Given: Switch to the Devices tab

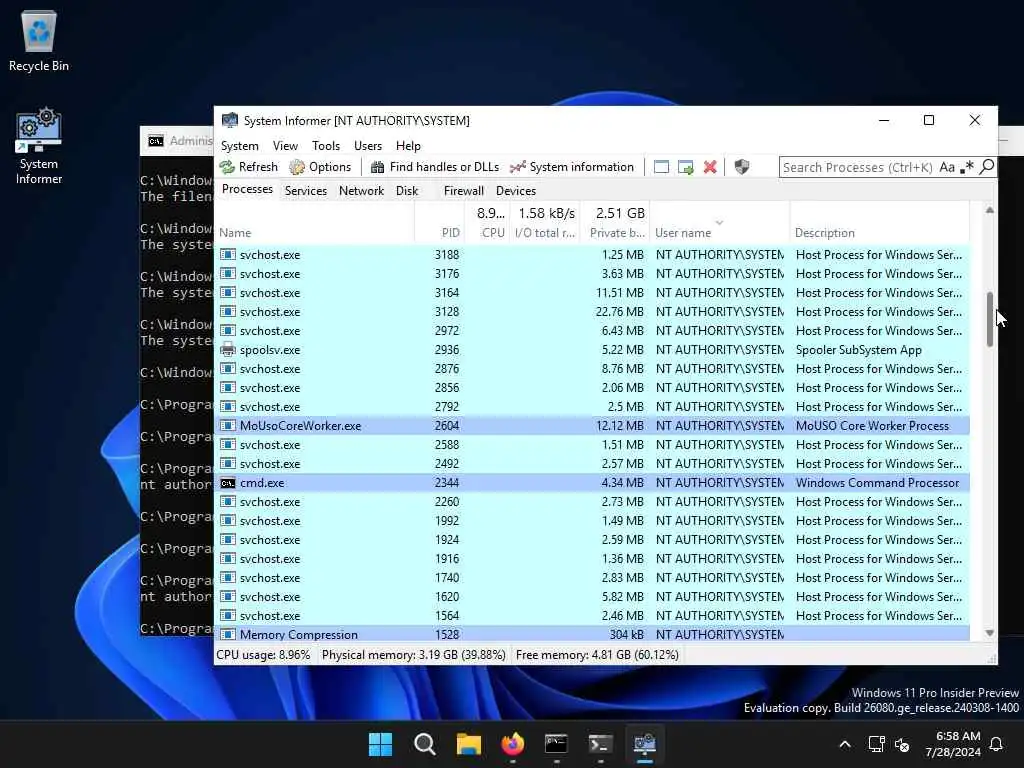Looking at the screenshot, I should coord(516,191).
